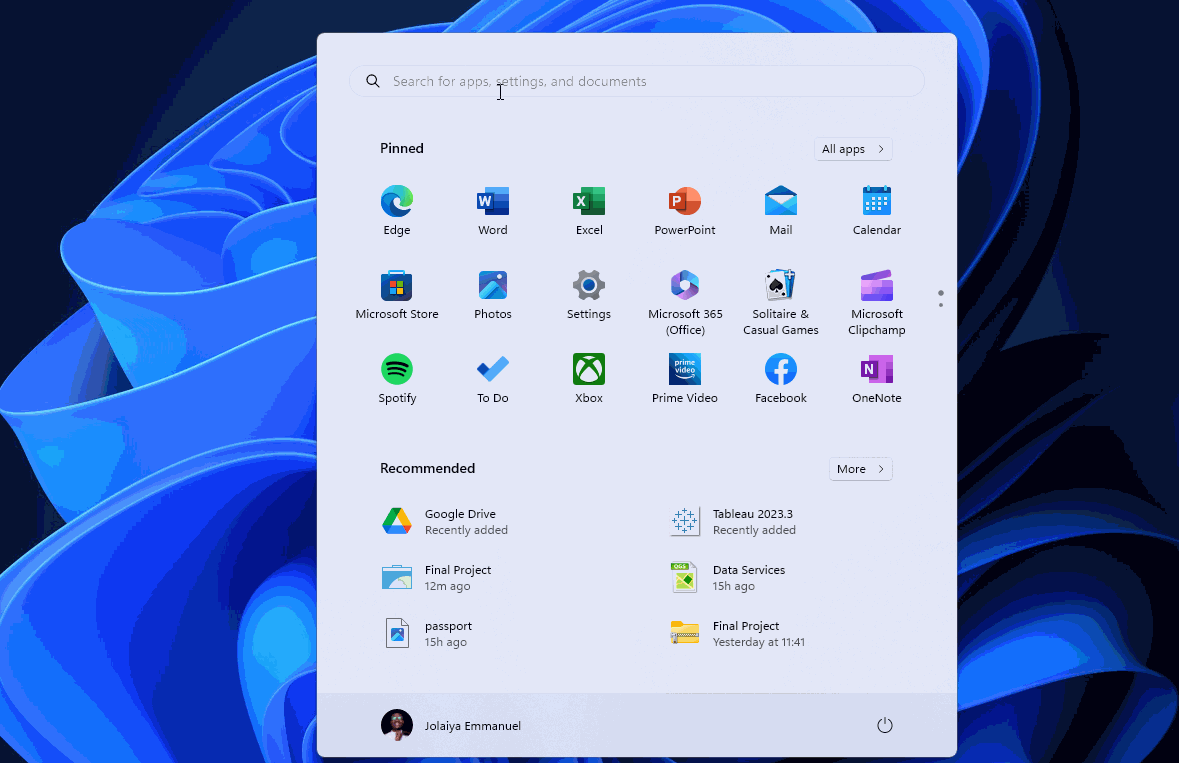Click the search bar to type a query
Screen dimensions: 1179x763
point(636,81)
